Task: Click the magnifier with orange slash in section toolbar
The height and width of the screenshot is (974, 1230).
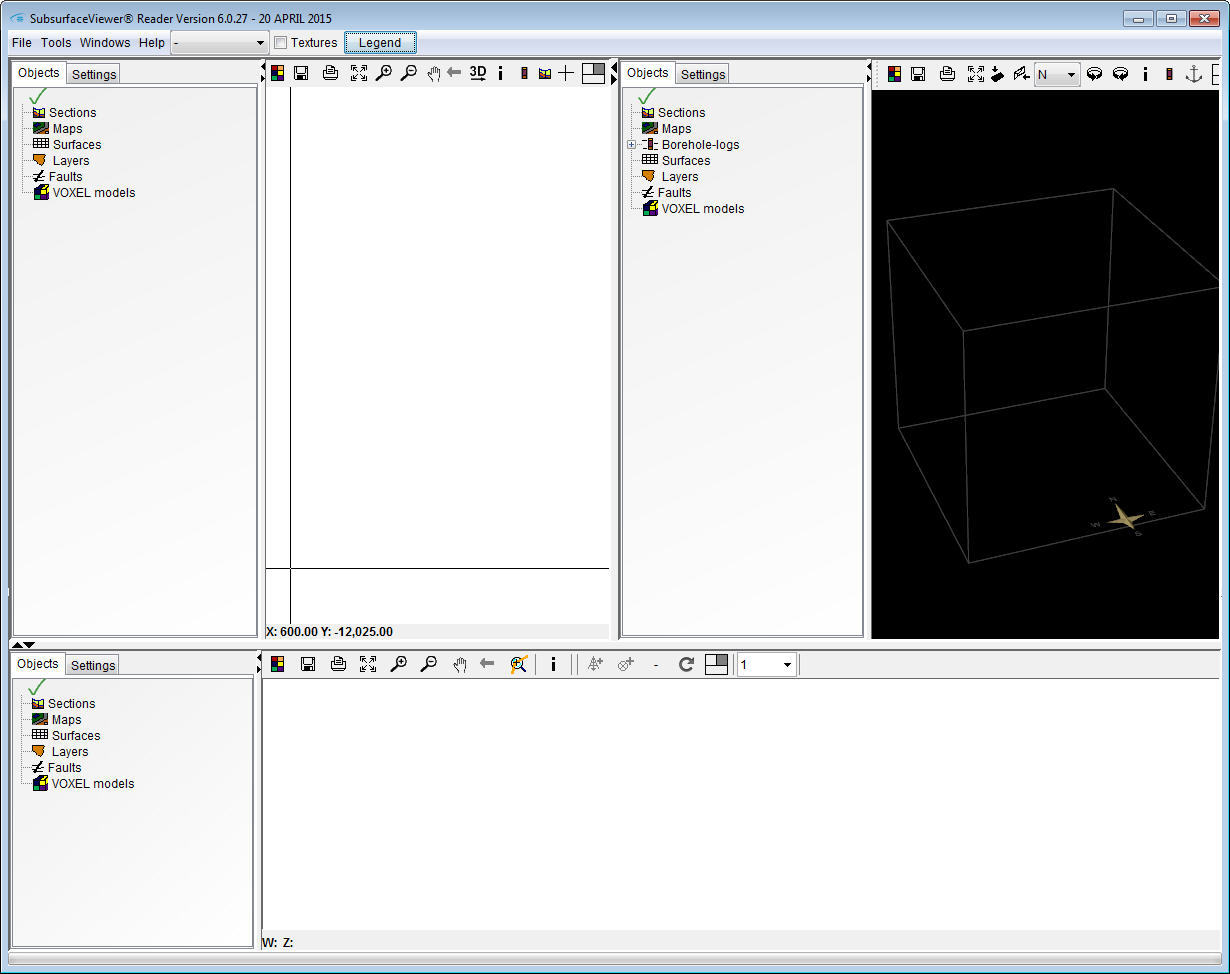Action: coord(518,664)
